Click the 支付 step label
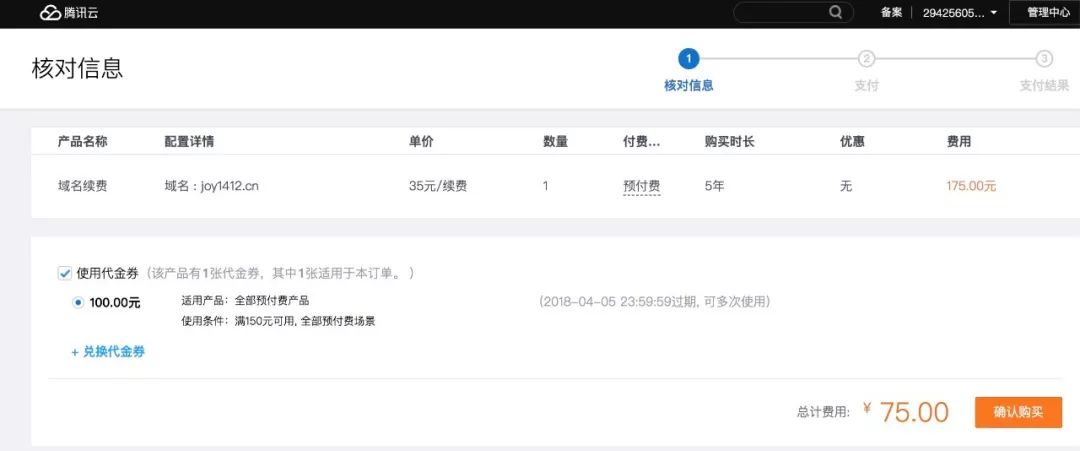The image size is (1080, 451). pyautogui.click(x=866, y=86)
